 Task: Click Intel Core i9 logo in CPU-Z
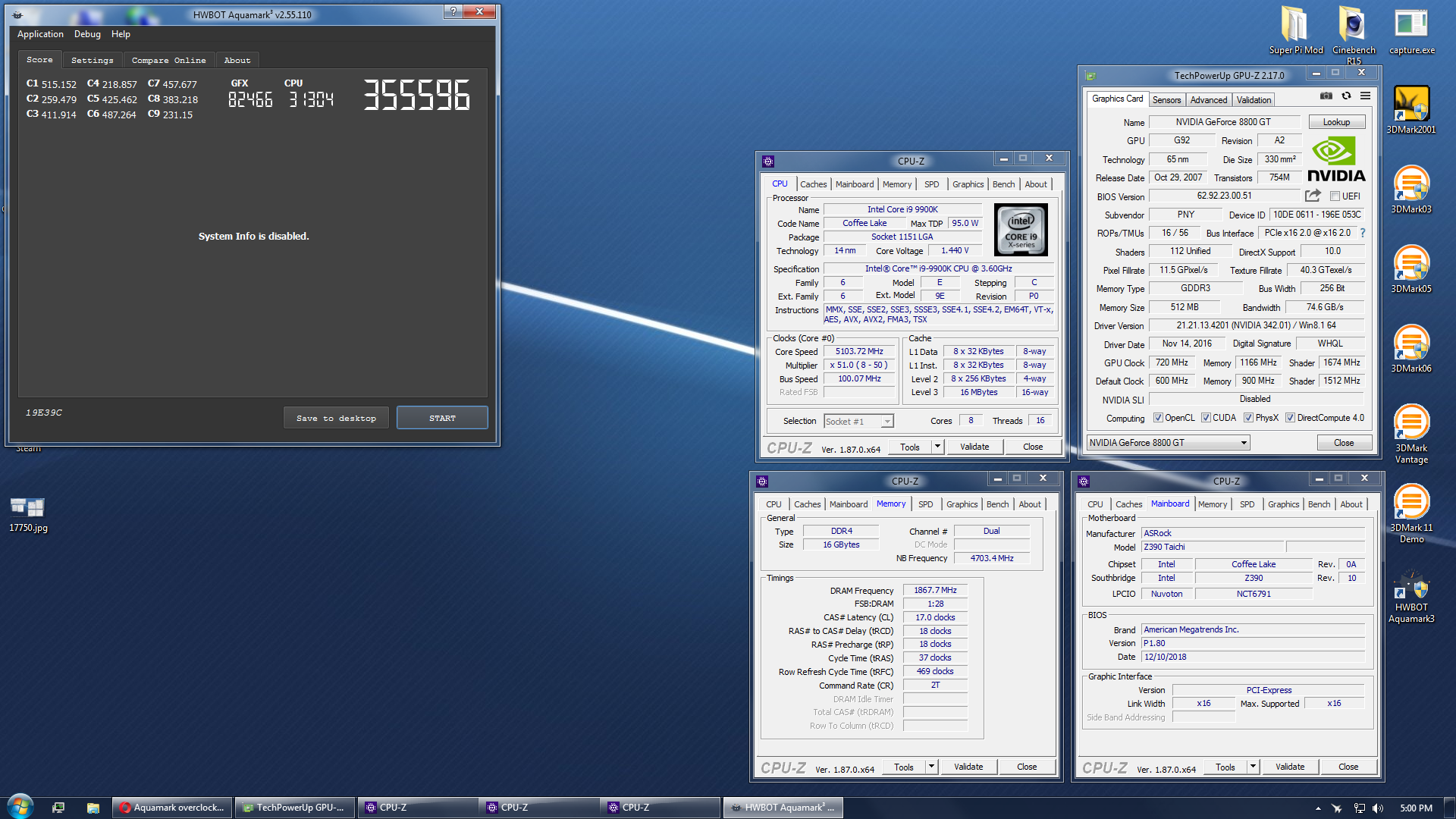(x=1021, y=229)
